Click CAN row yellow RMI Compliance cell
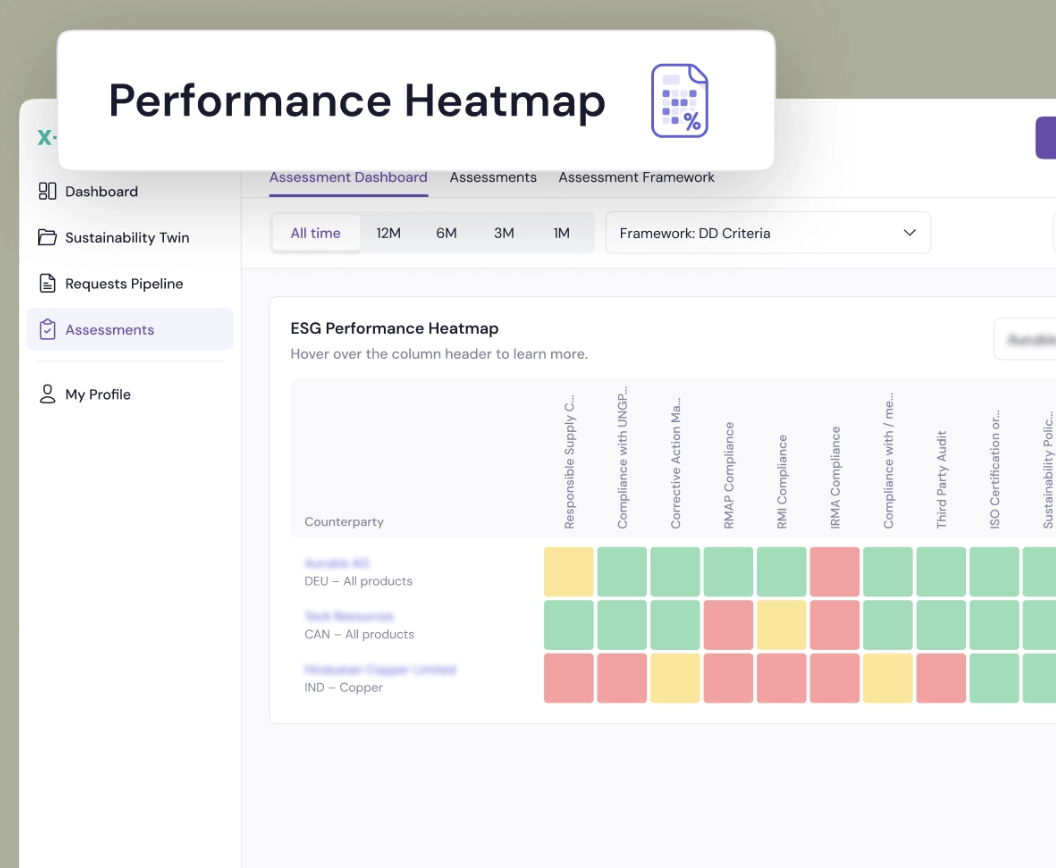1056x868 pixels. pos(782,625)
